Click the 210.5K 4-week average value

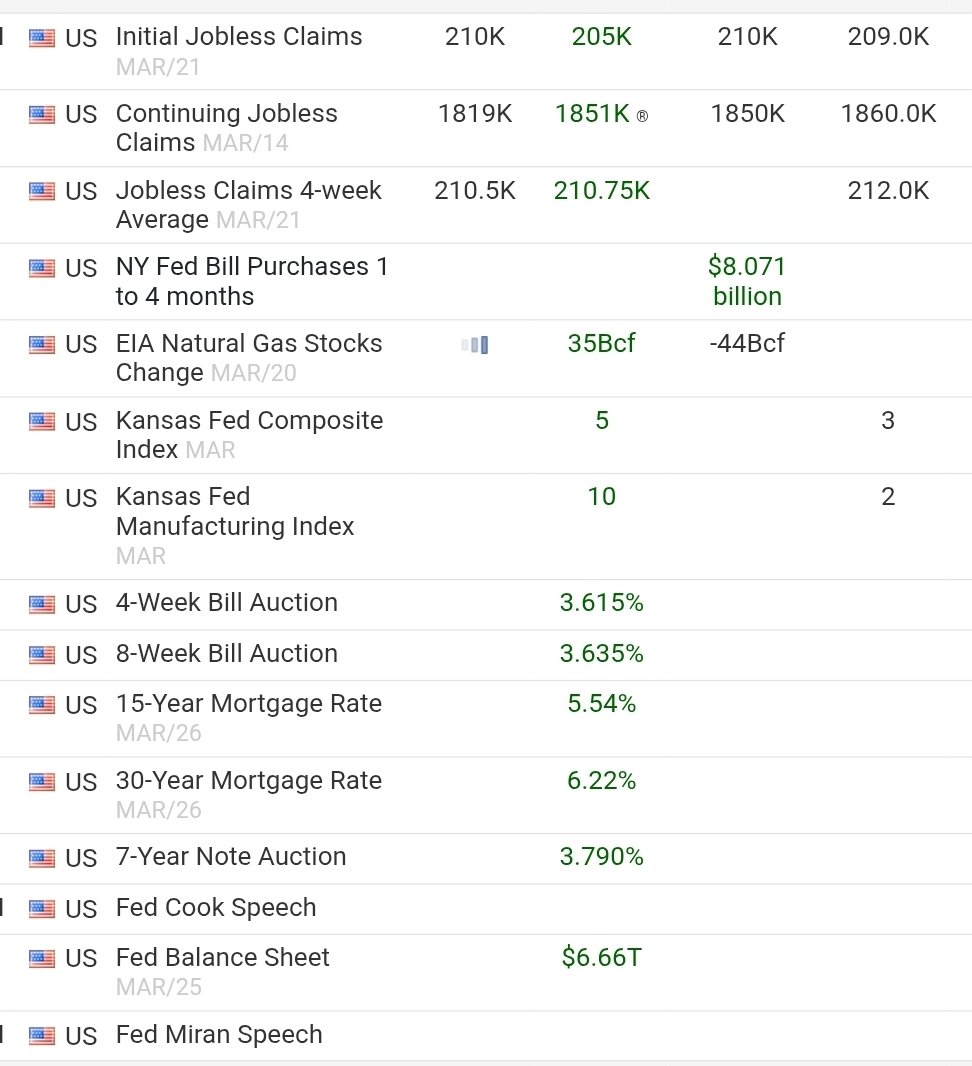tap(474, 190)
